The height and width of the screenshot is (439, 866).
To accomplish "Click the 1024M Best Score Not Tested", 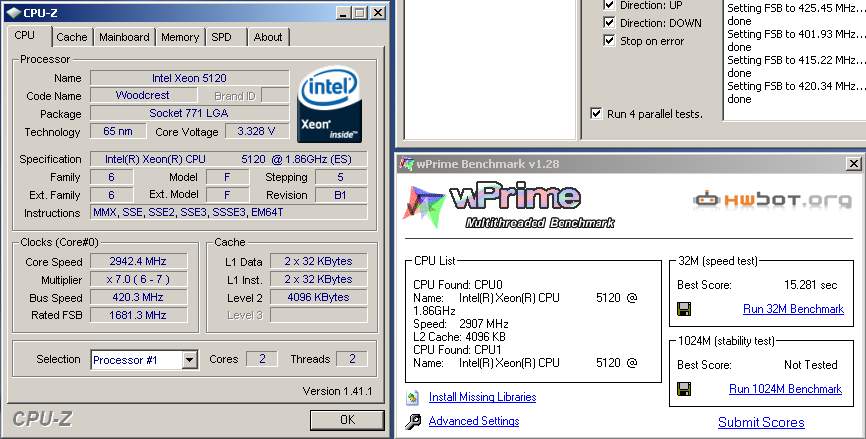I will (x=811, y=365).
